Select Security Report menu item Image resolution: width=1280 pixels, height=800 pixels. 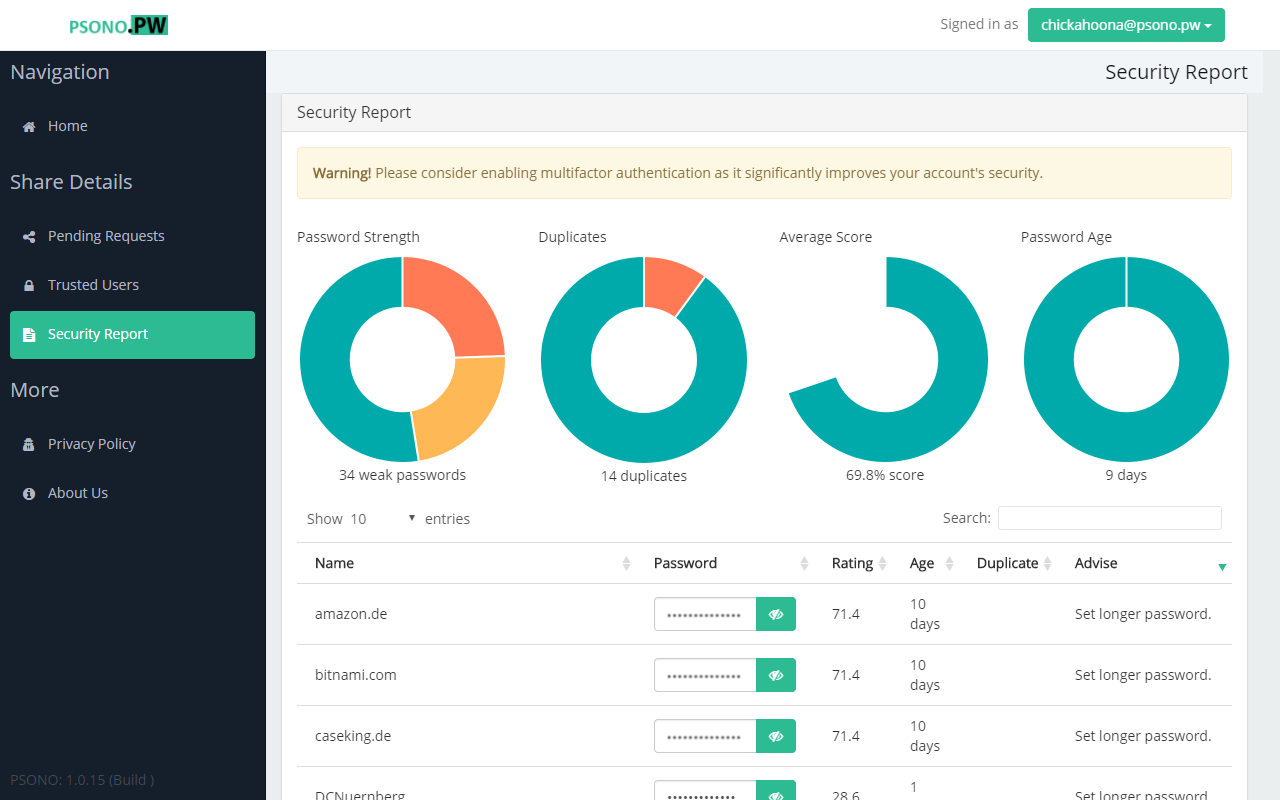[x=132, y=334]
